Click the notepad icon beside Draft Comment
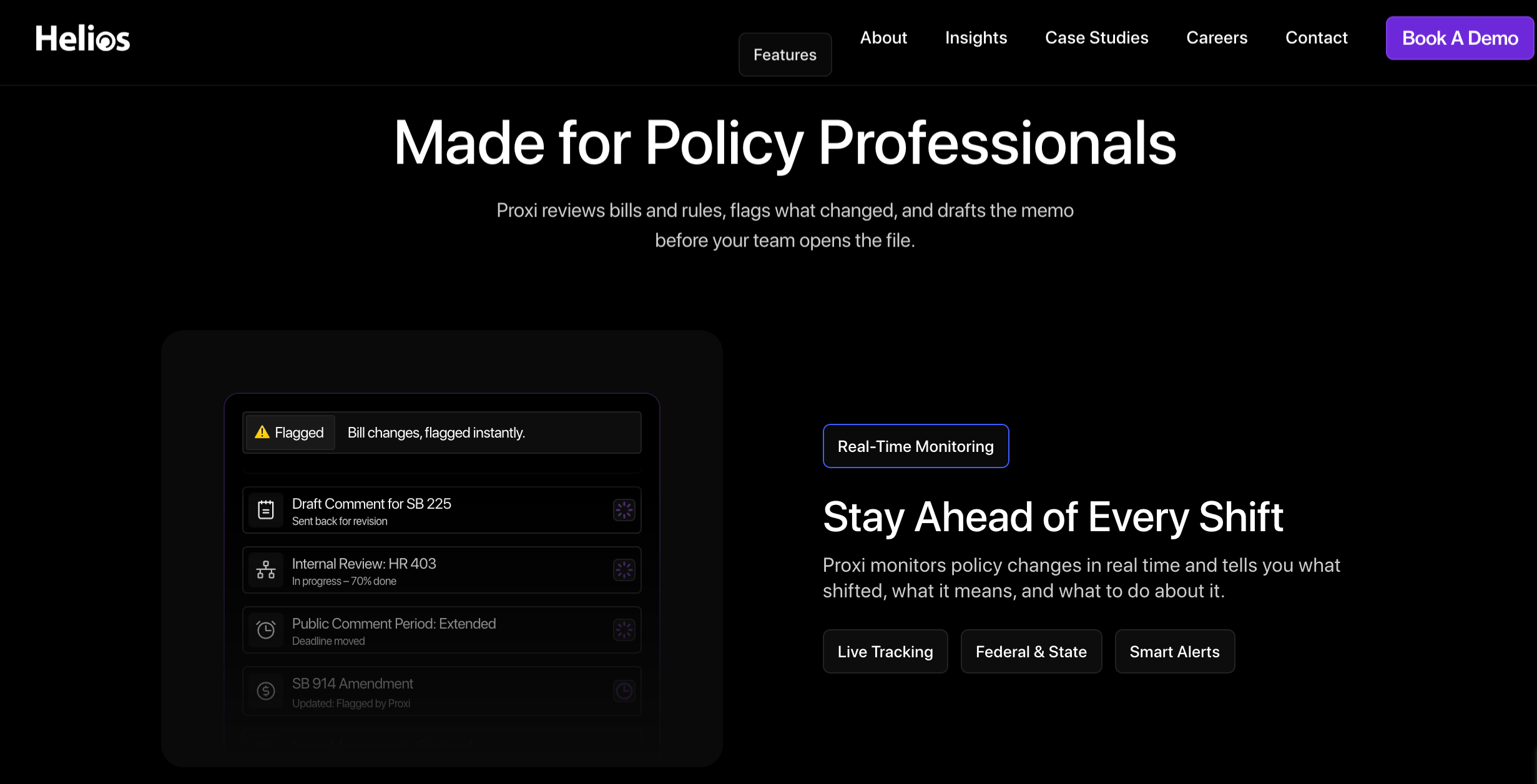The height and width of the screenshot is (784, 1537). 266,510
